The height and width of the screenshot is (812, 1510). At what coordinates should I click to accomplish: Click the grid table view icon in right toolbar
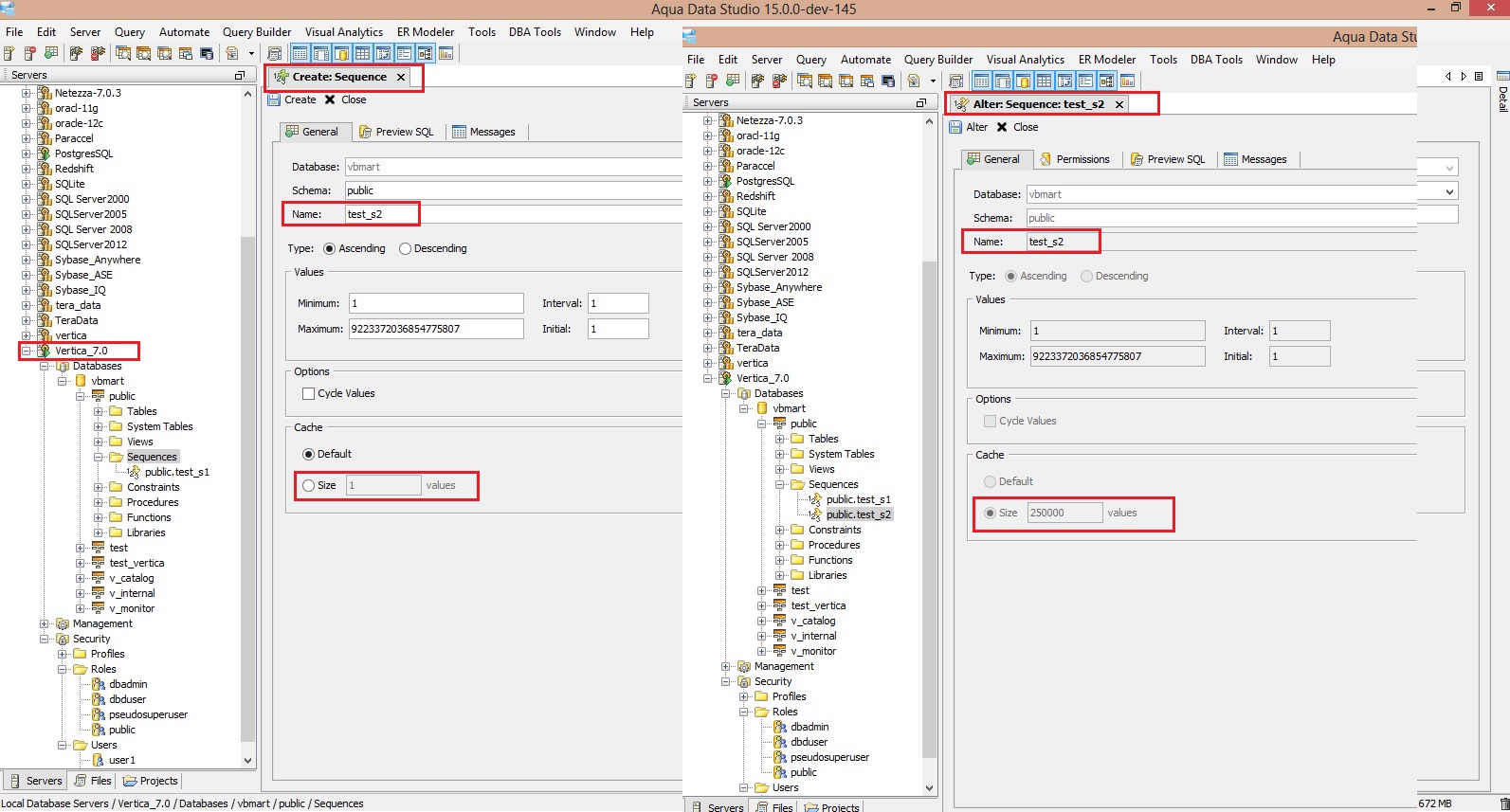pyautogui.click(x=1045, y=81)
